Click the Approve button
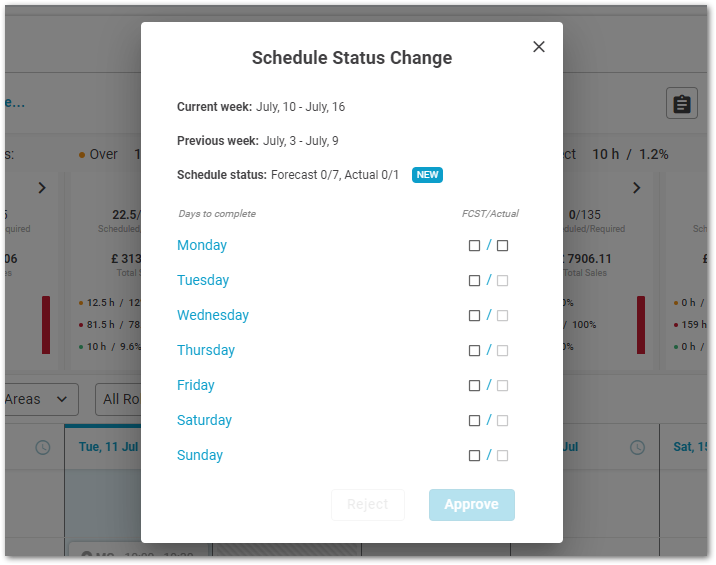 tap(472, 505)
